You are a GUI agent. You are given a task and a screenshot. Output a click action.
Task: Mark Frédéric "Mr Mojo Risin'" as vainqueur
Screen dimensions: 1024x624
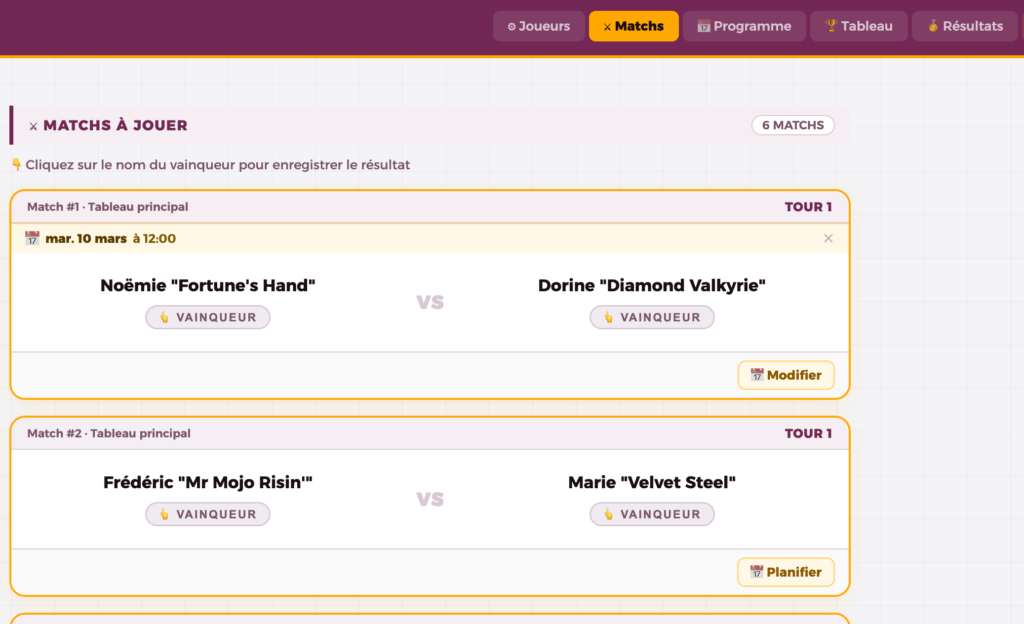(208, 514)
